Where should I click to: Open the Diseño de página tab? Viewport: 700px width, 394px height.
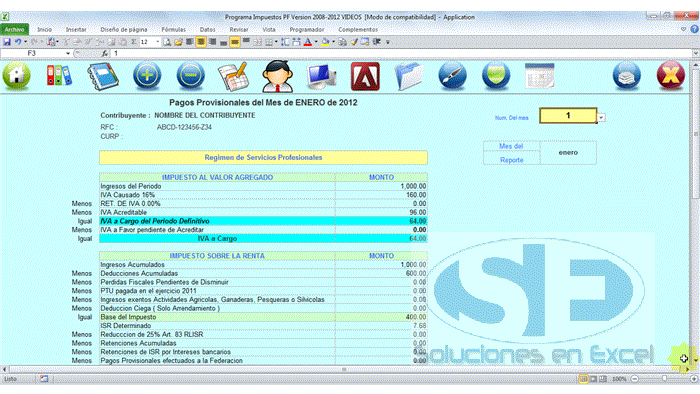tap(124, 29)
